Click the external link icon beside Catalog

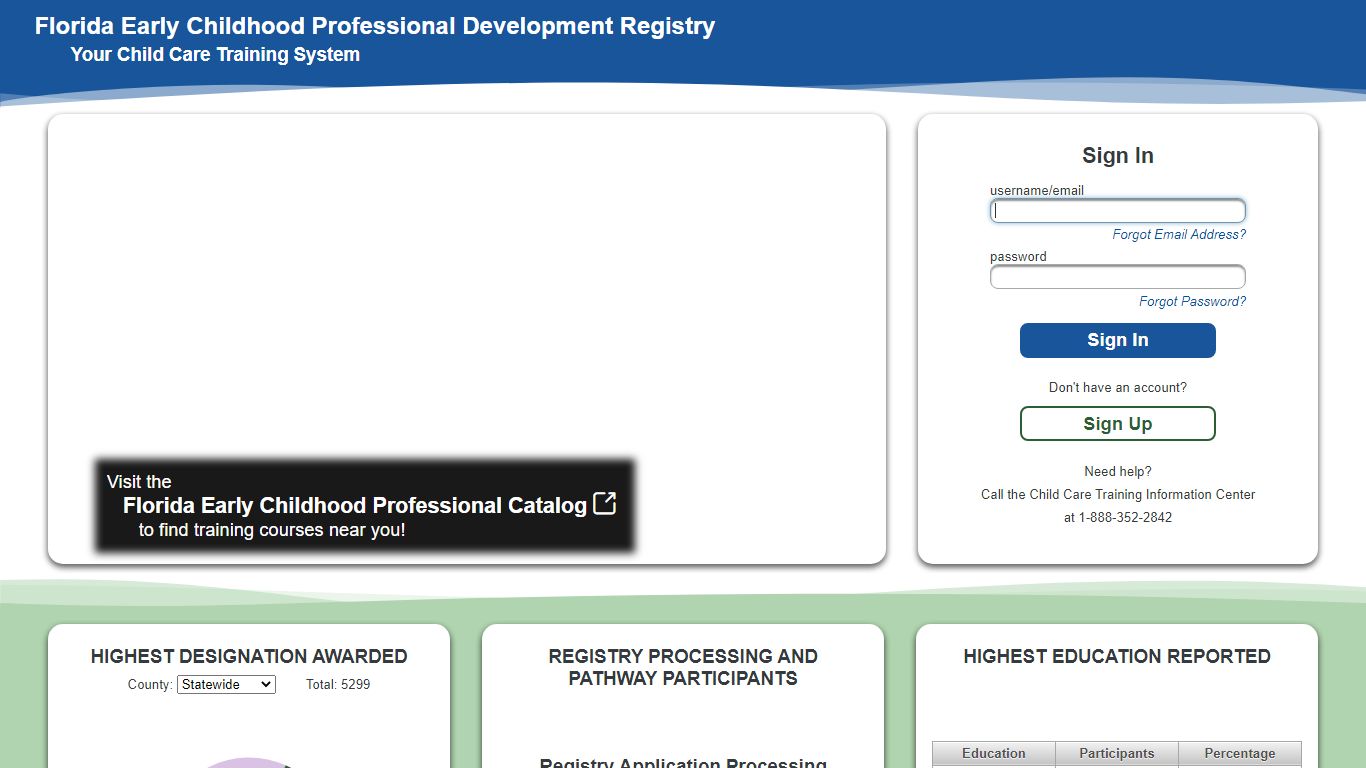[x=604, y=504]
